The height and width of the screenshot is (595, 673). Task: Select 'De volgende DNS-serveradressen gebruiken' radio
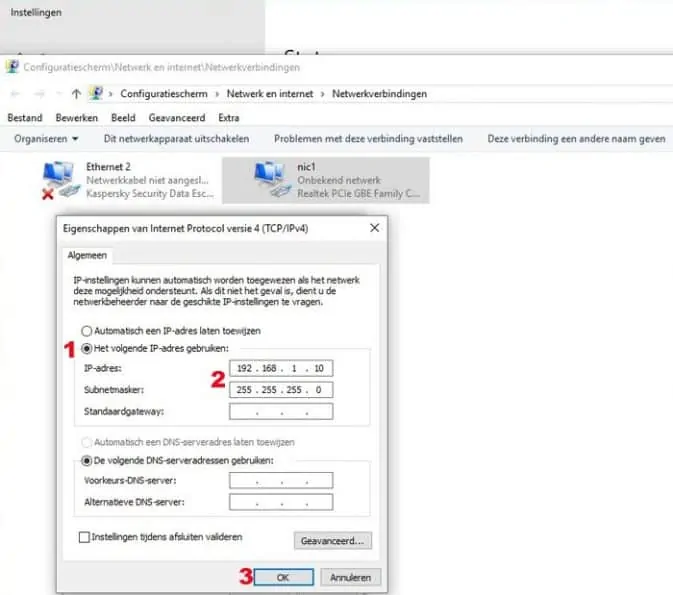coord(87,460)
